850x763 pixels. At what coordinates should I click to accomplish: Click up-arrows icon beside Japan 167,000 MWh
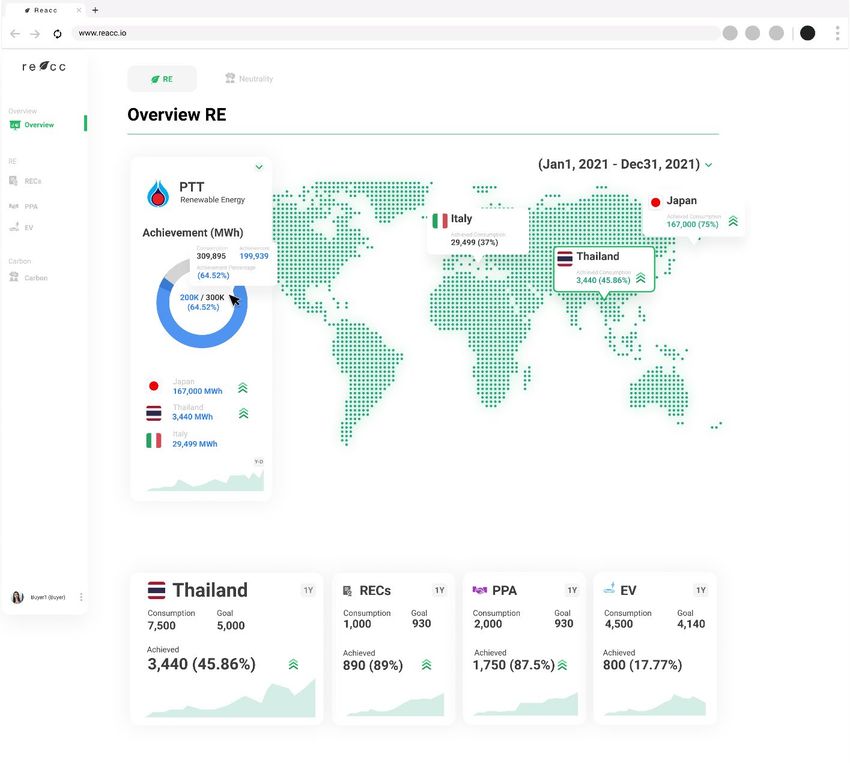[243, 388]
